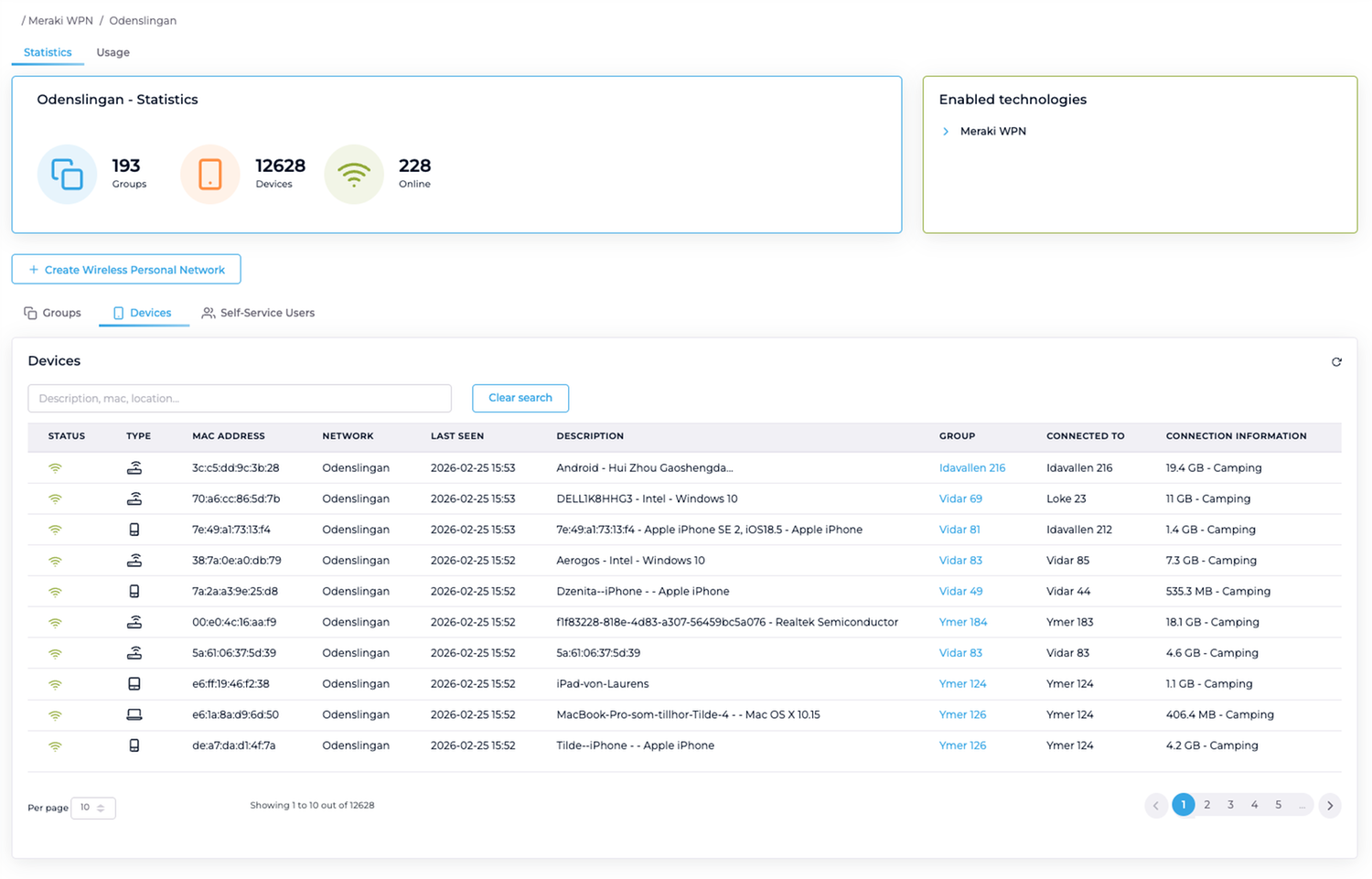Click the LAST SEEN column header

pyautogui.click(x=457, y=436)
